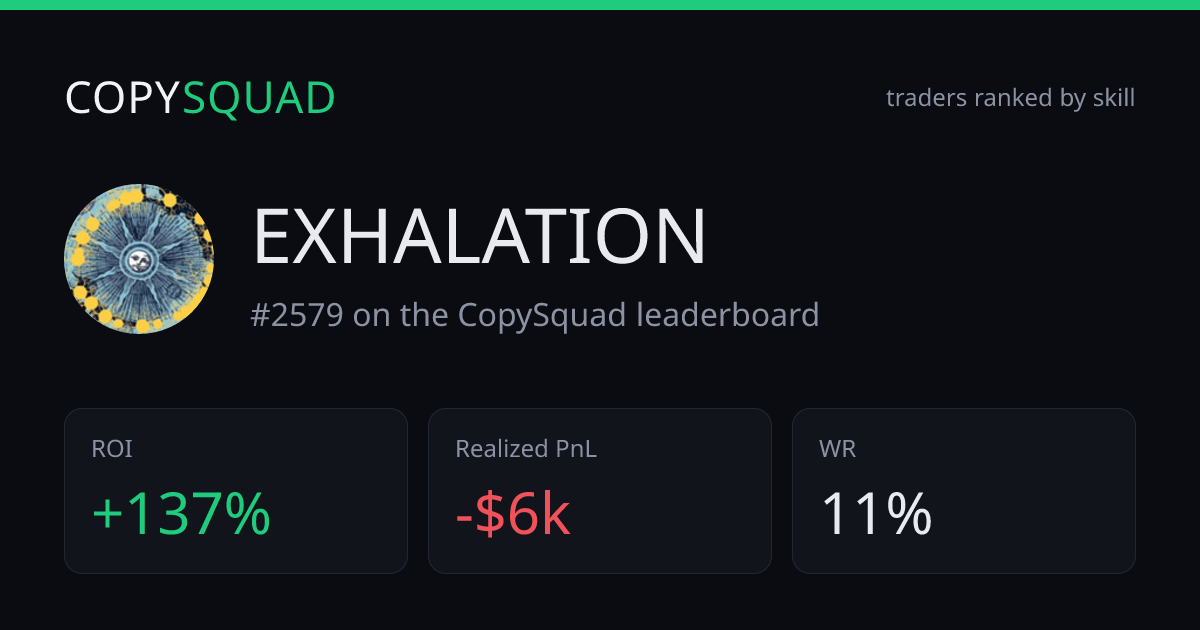Click the green SQUAD part of logo
The width and height of the screenshot is (1200, 630).
[x=259, y=98]
